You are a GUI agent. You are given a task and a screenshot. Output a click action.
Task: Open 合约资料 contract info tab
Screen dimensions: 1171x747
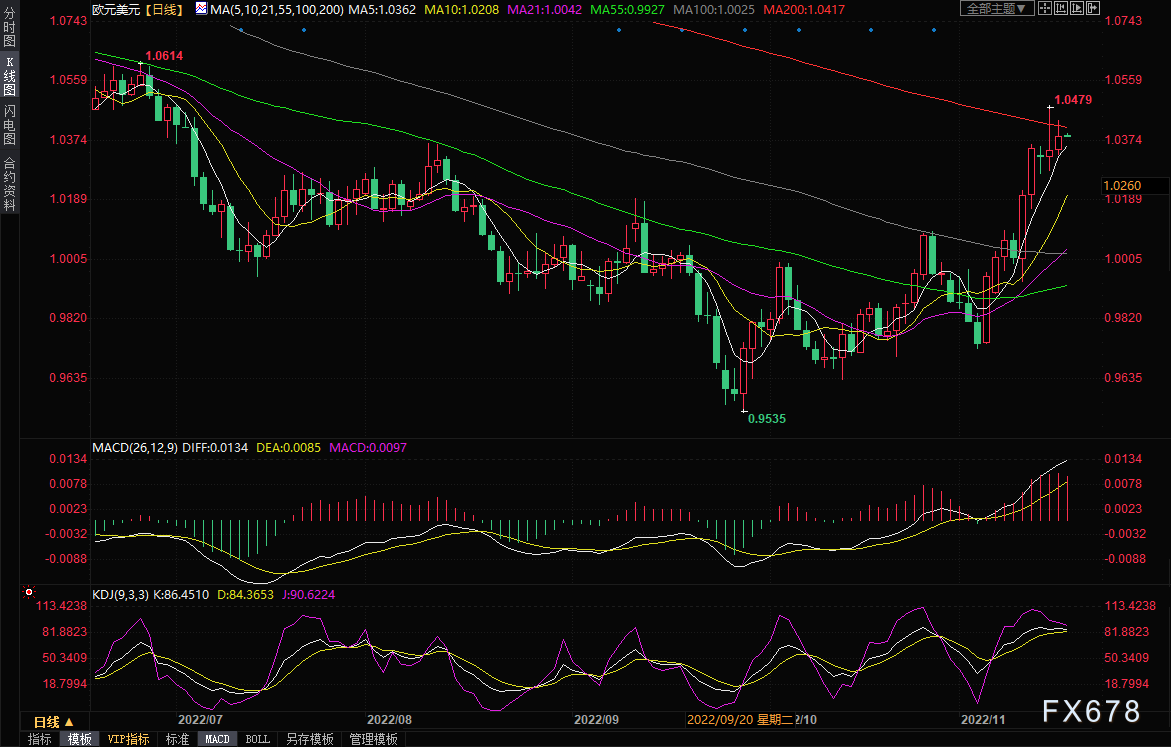[x=9, y=183]
